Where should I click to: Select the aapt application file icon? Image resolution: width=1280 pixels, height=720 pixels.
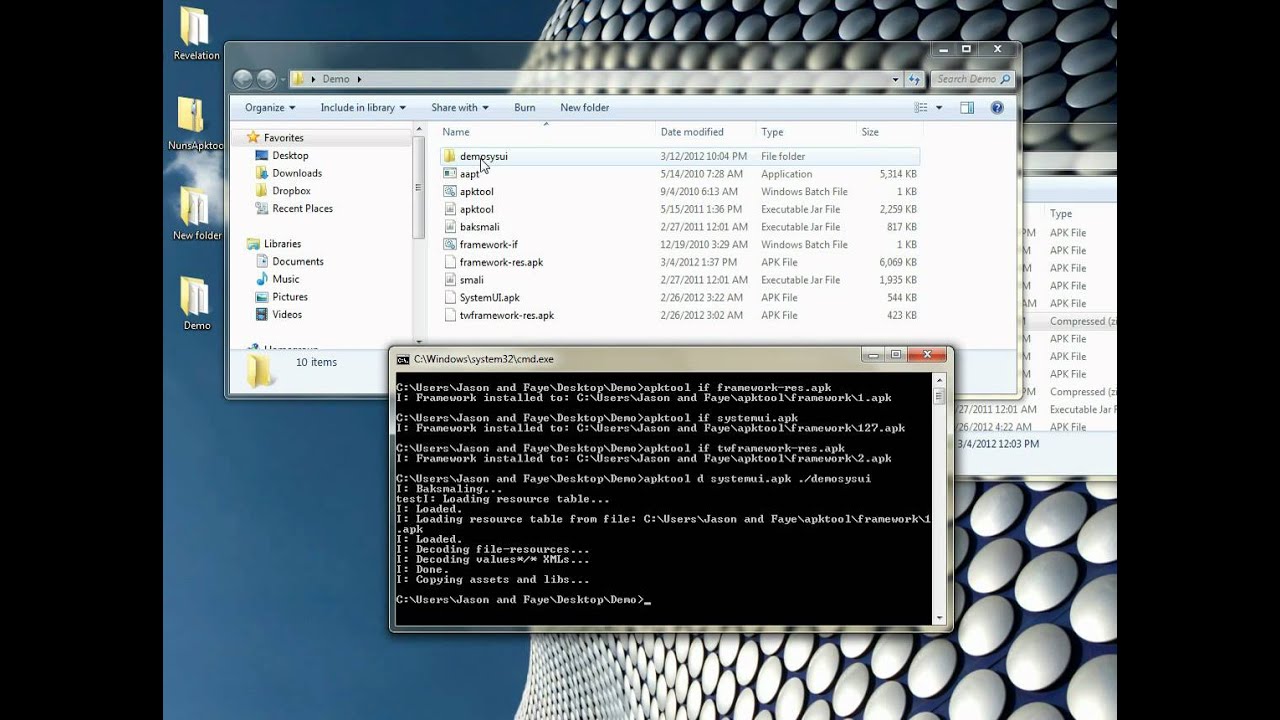[450, 174]
